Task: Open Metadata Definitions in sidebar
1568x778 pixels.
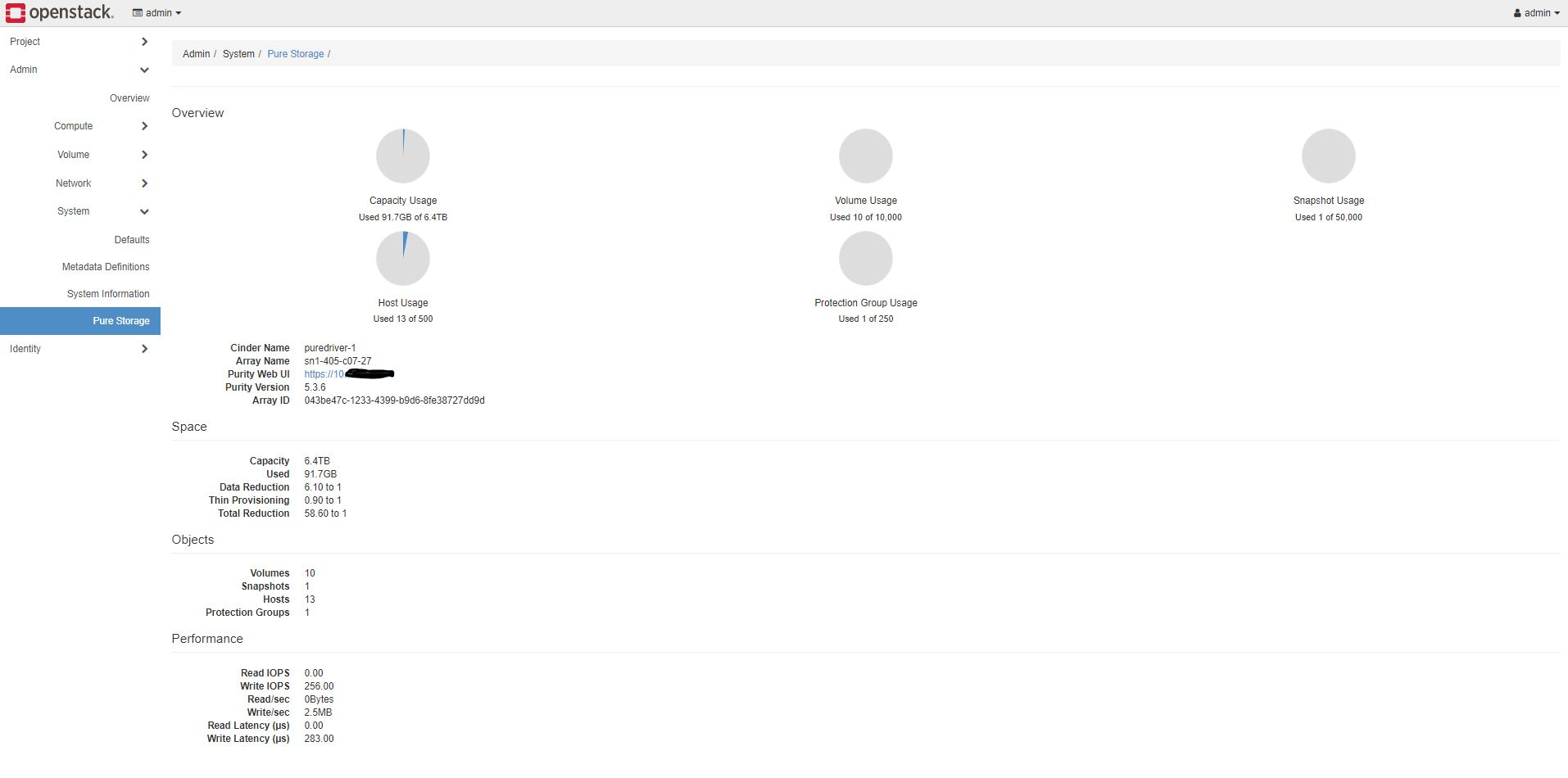Action: pyautogui.click(x=106, y=267)
